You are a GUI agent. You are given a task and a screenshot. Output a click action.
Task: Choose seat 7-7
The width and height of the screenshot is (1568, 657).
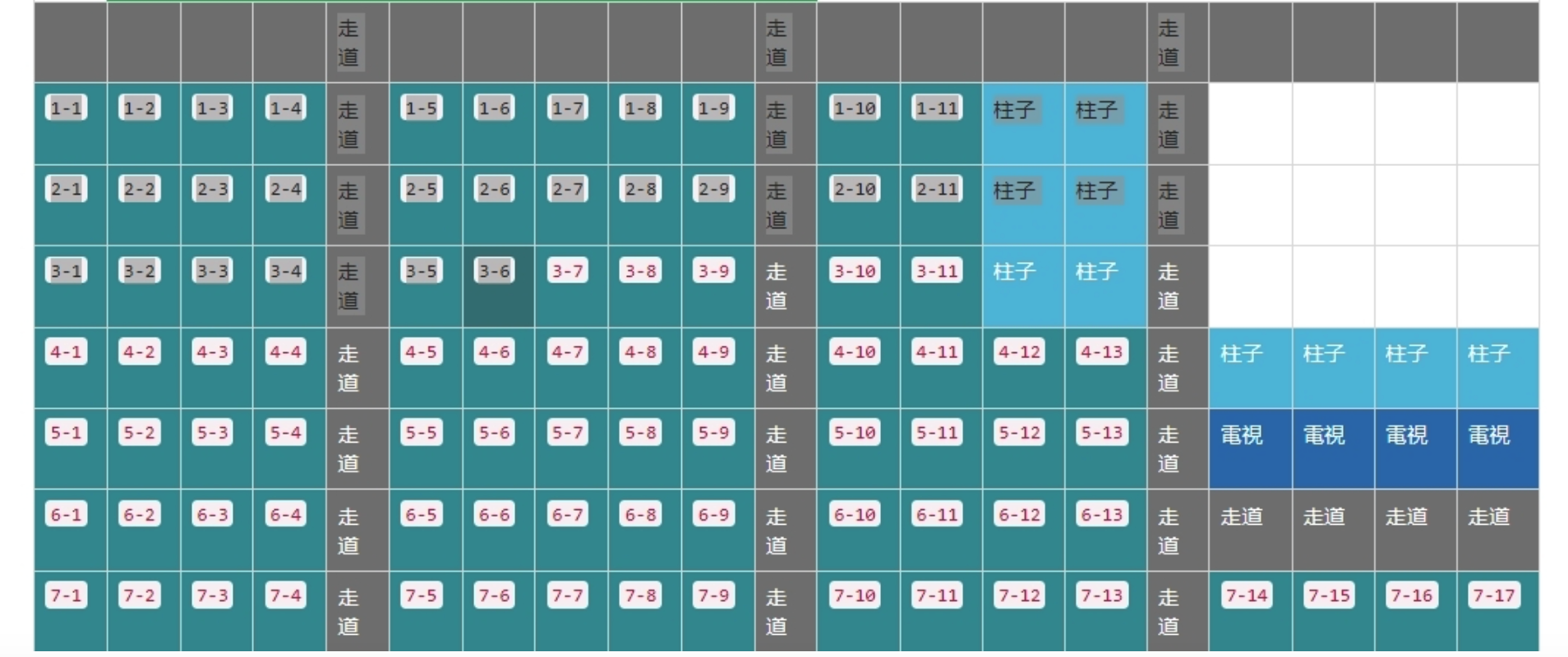567,595
